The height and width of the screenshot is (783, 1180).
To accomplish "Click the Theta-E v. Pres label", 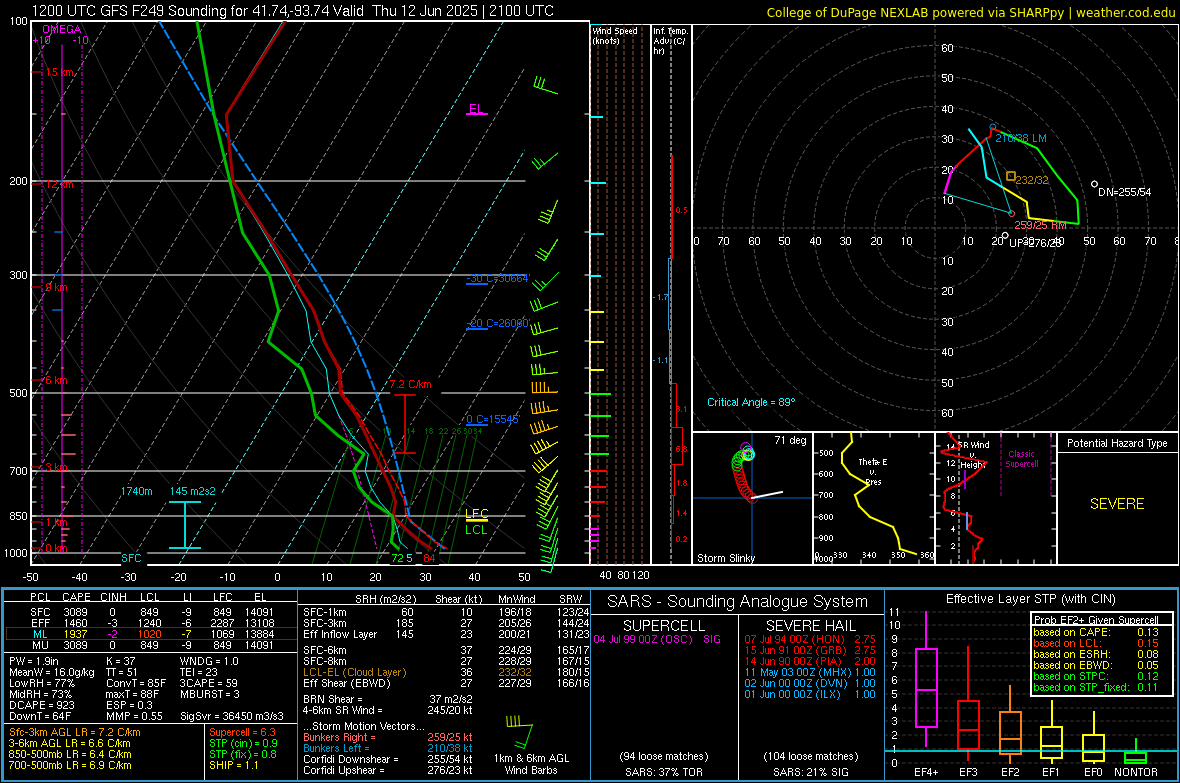I will pyautogui.click(x=873, y=471).
